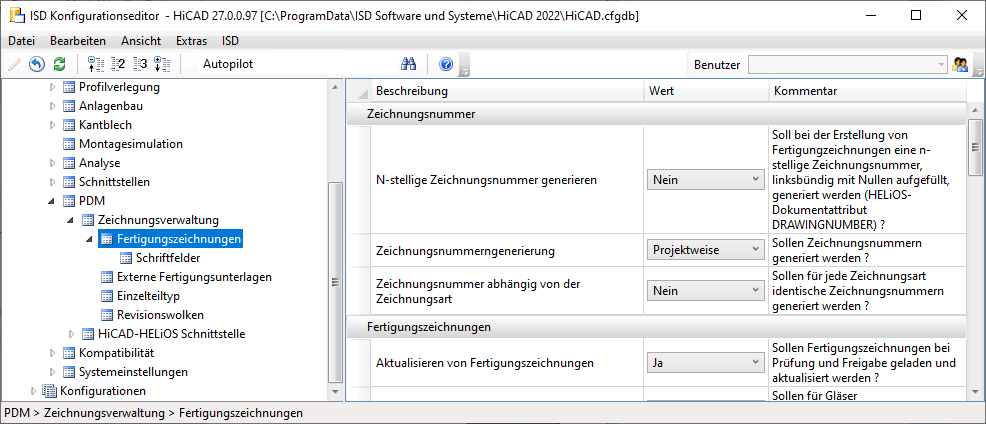Screen dimensions: 986x424
Task: Click the Schriftfelder node grid icon
Action: [x=126, y=258]
